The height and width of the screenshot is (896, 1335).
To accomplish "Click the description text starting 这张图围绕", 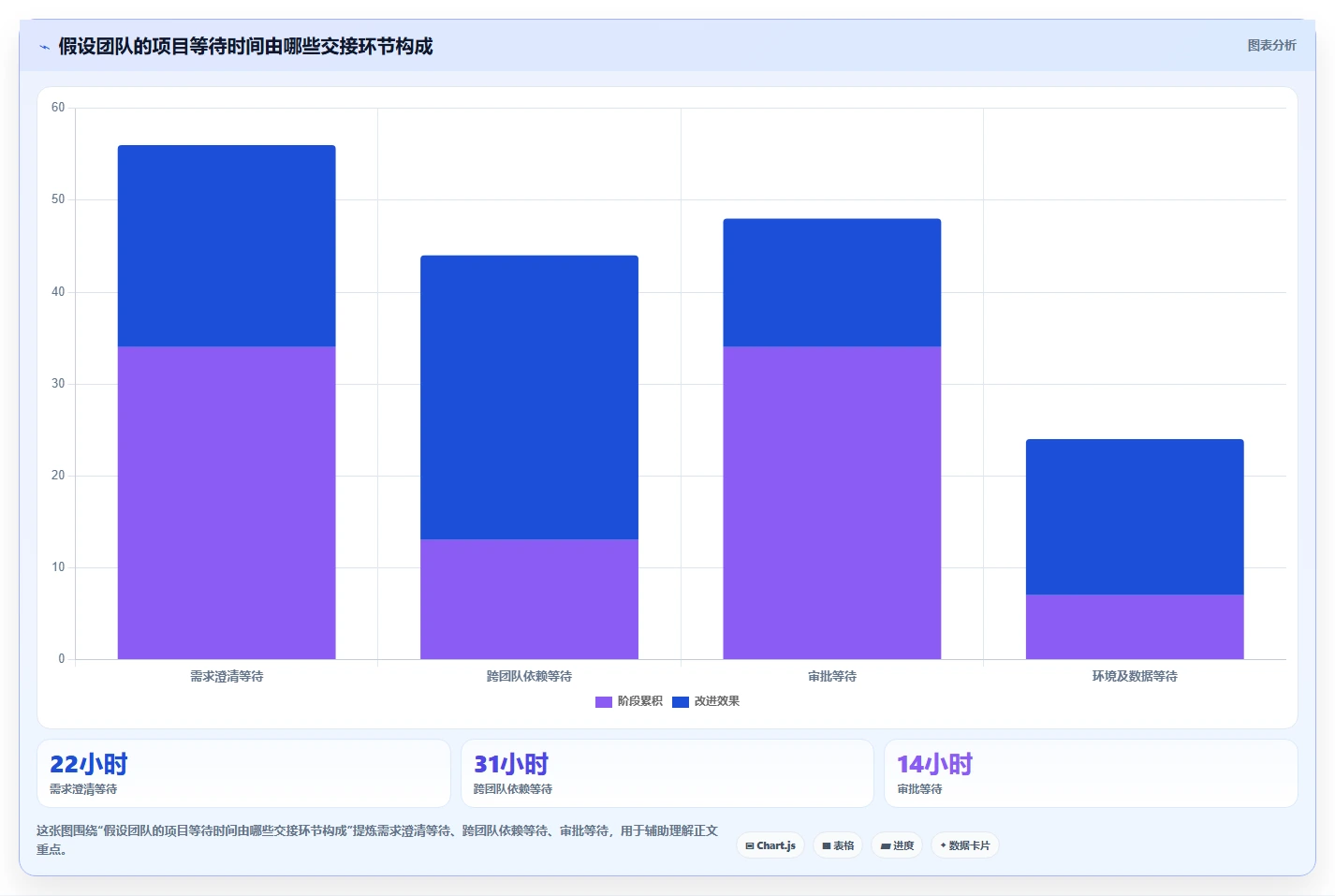I will pyautogui.click(x=377, y=840).
